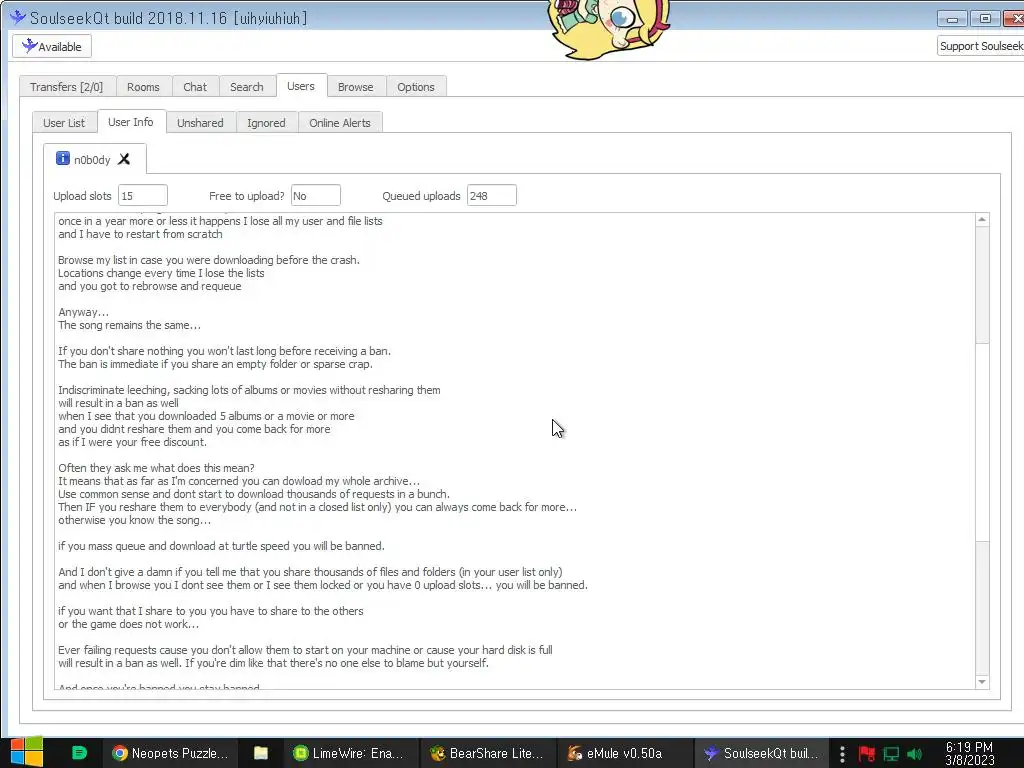Switch to the Rooms tab
Viewport: 1024px width, 768px height.
pos(143,87)
